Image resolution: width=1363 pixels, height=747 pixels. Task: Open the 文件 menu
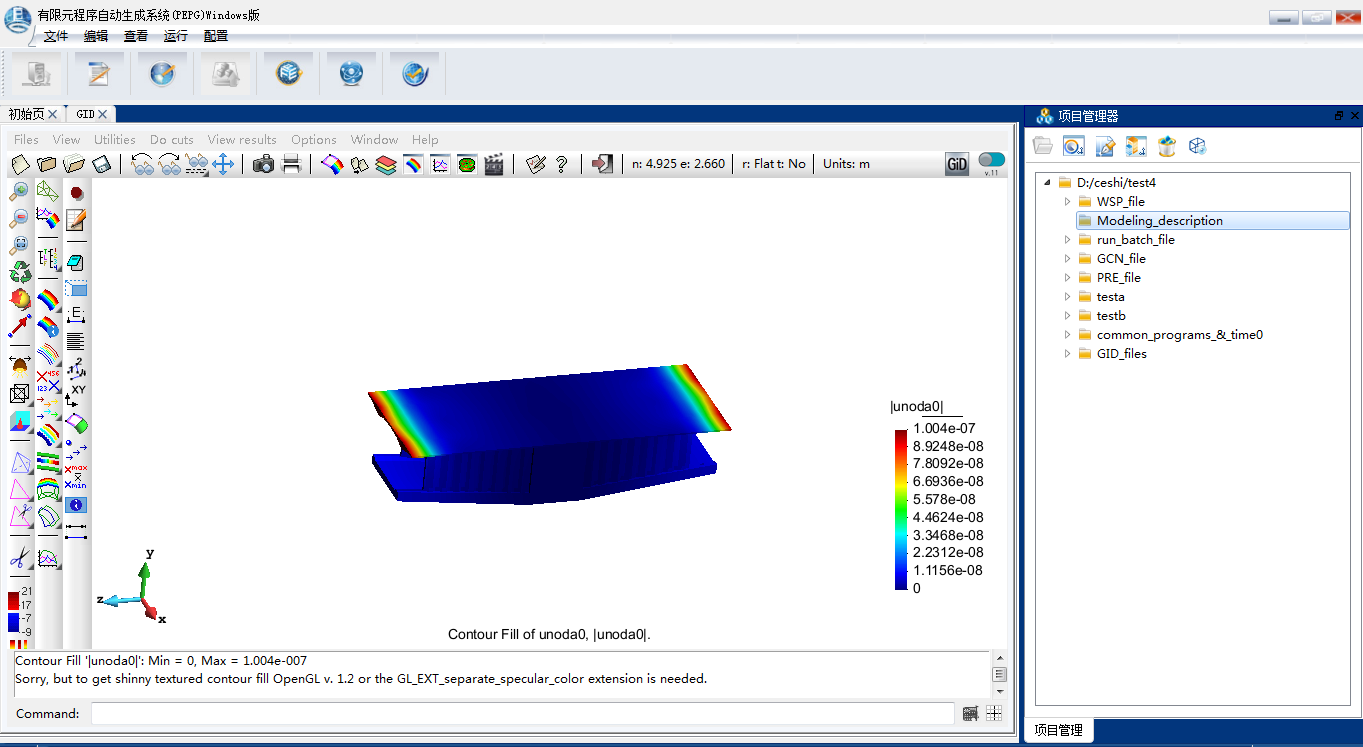pyautogui.click(x=56, y=36)
